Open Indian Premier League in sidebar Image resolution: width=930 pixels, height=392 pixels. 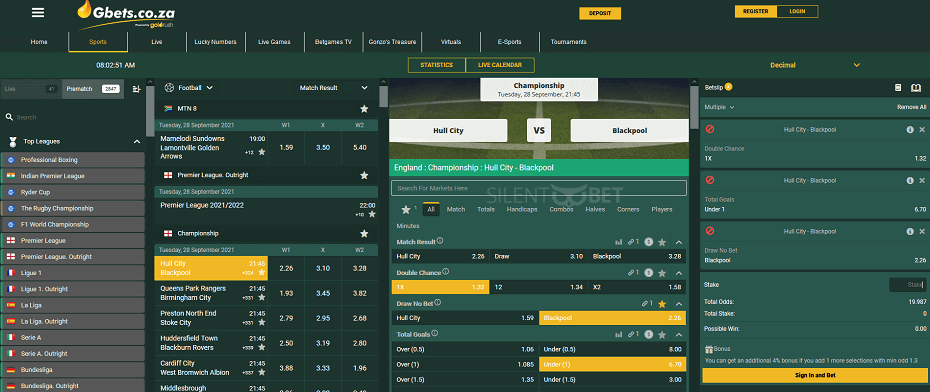(72, 176)
